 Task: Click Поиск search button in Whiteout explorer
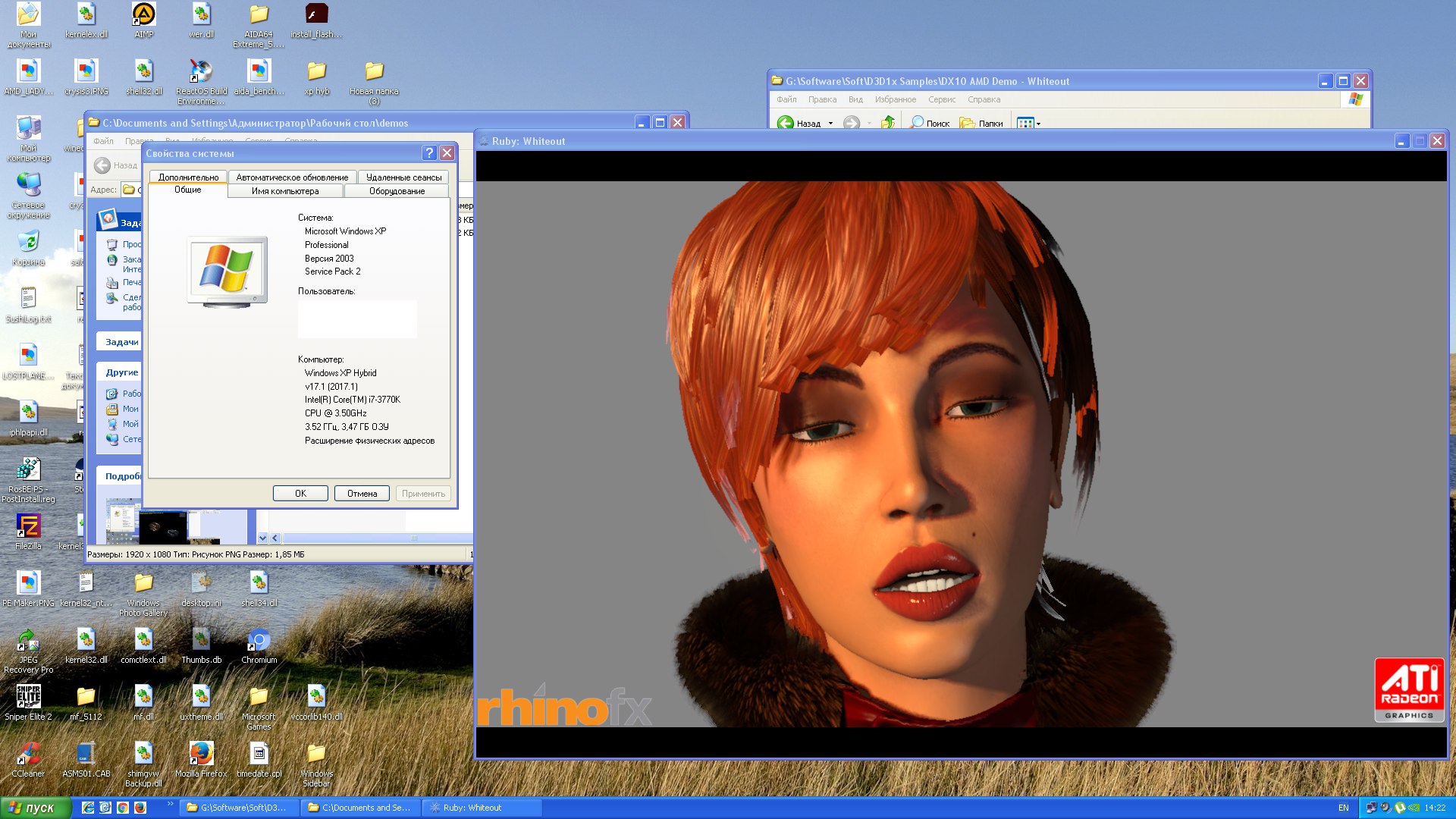930,123
